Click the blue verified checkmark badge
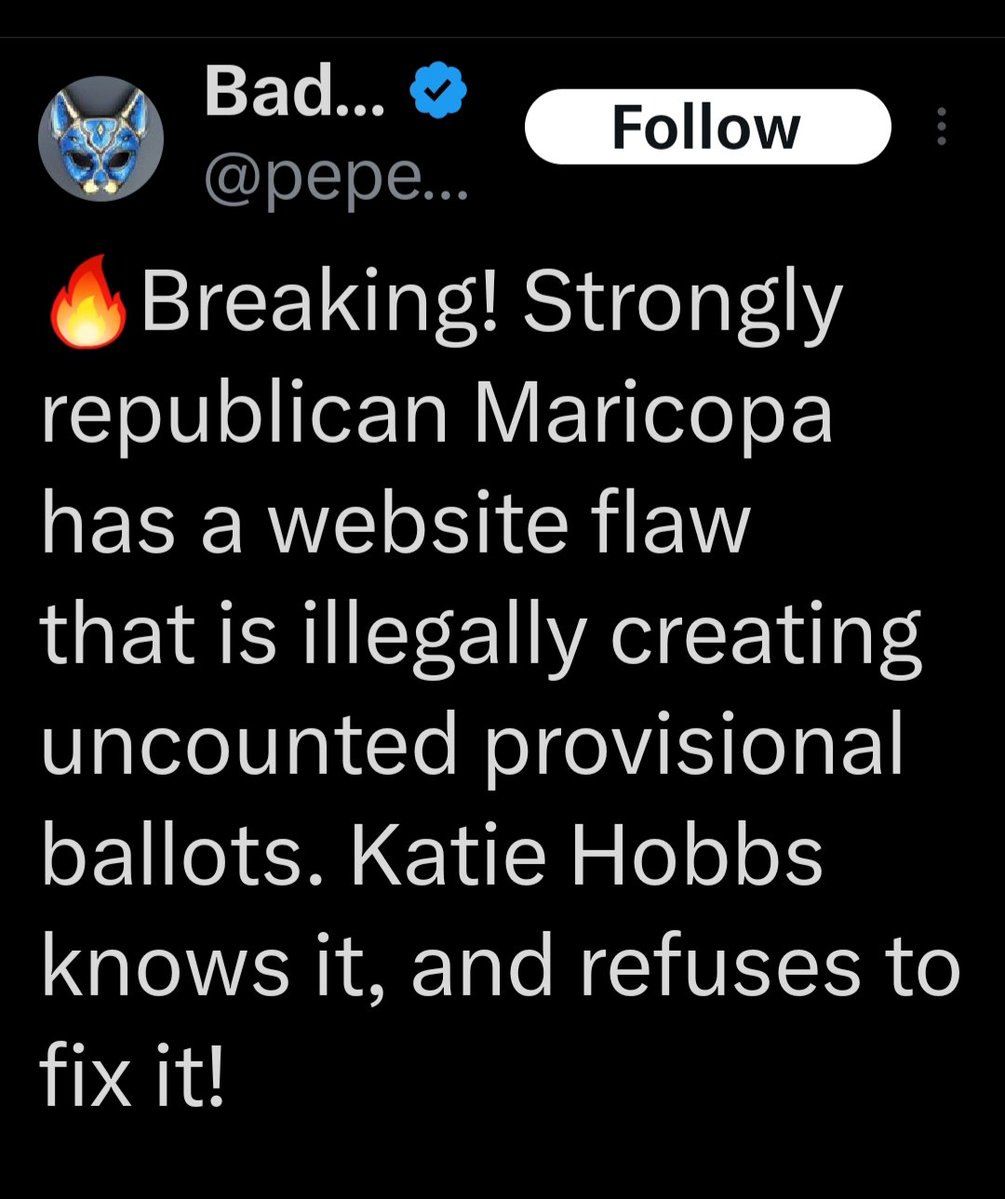Viewport: 1005px width, 1199px height. coord(438,93)
